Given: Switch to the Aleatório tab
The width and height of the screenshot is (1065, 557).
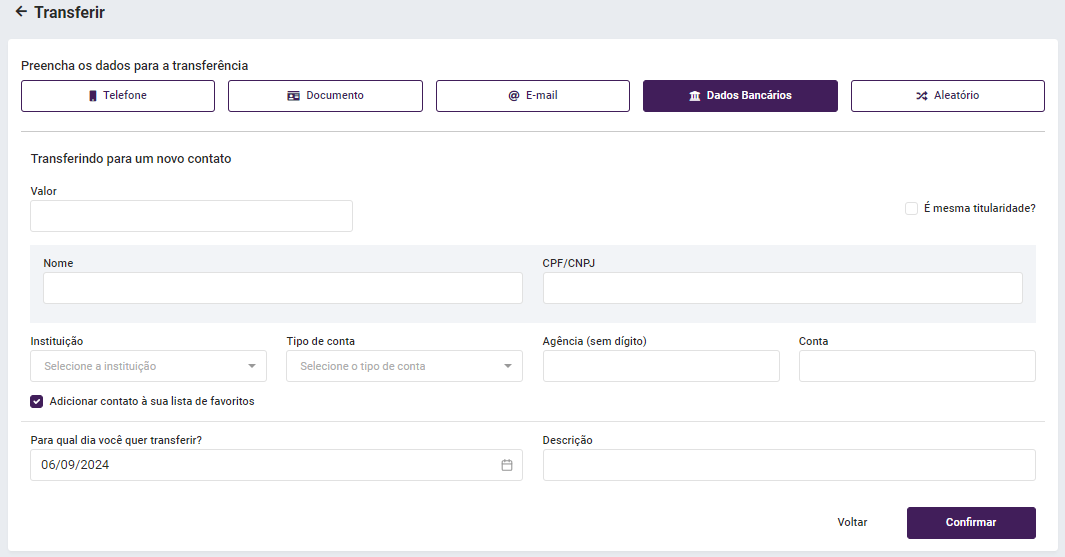Looking at the screenshot, I should click(947, 96).
